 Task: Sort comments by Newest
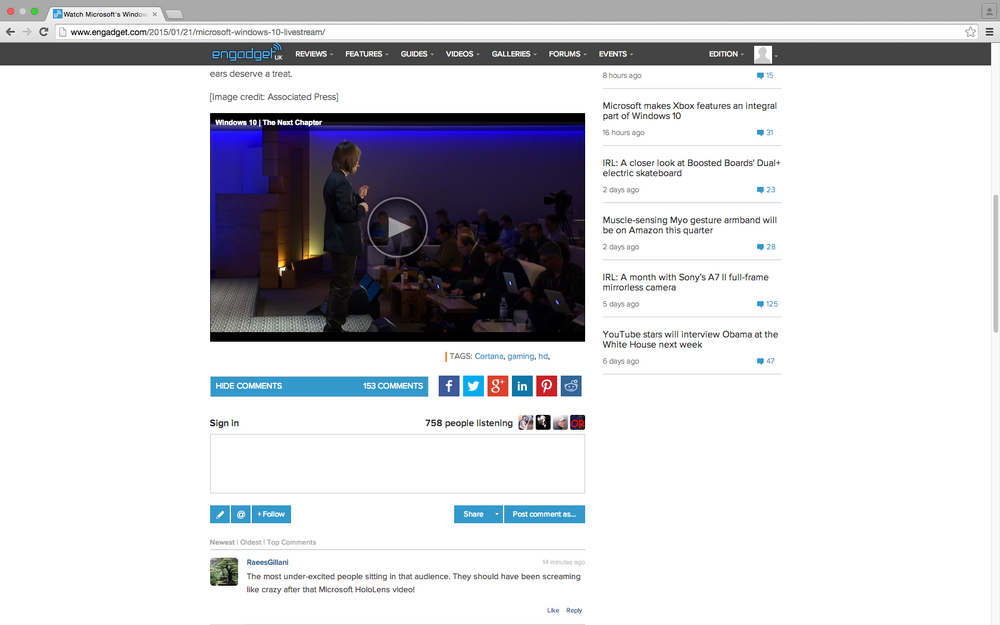(222, 542)
